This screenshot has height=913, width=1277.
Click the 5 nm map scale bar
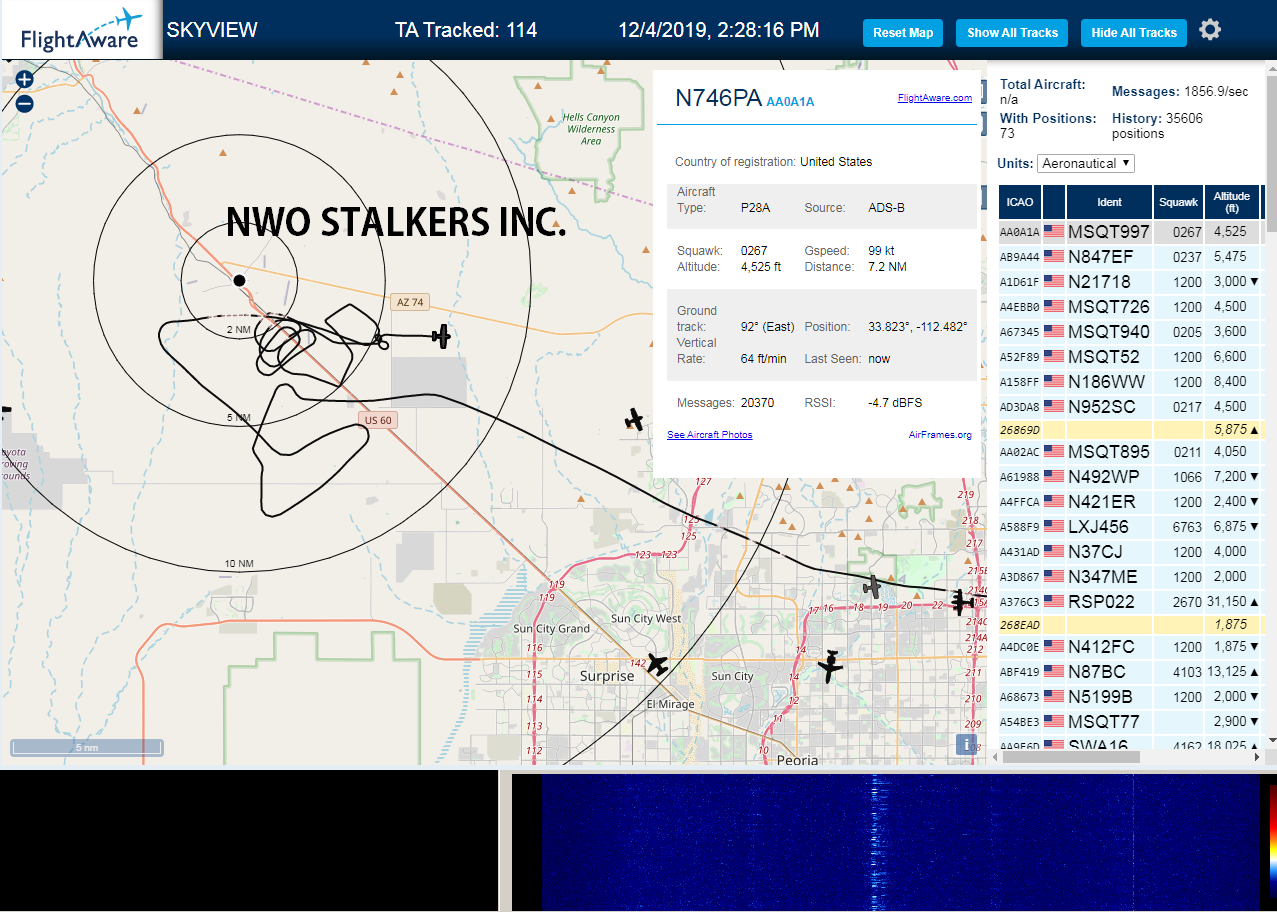[87, 747]
